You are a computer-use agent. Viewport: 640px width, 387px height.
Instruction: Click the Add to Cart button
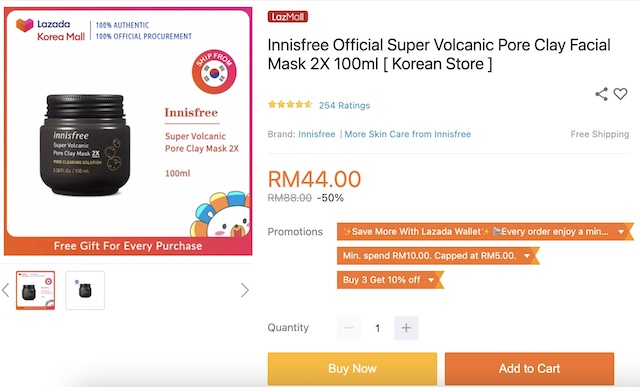[x=529, y=369]
